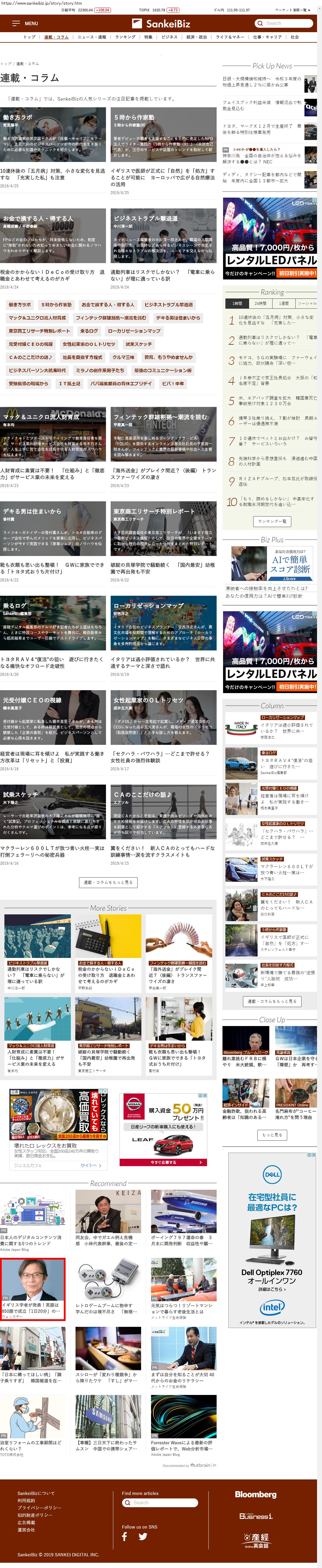
Task: Click the header search magnifier icon
Action: [261, 23]
